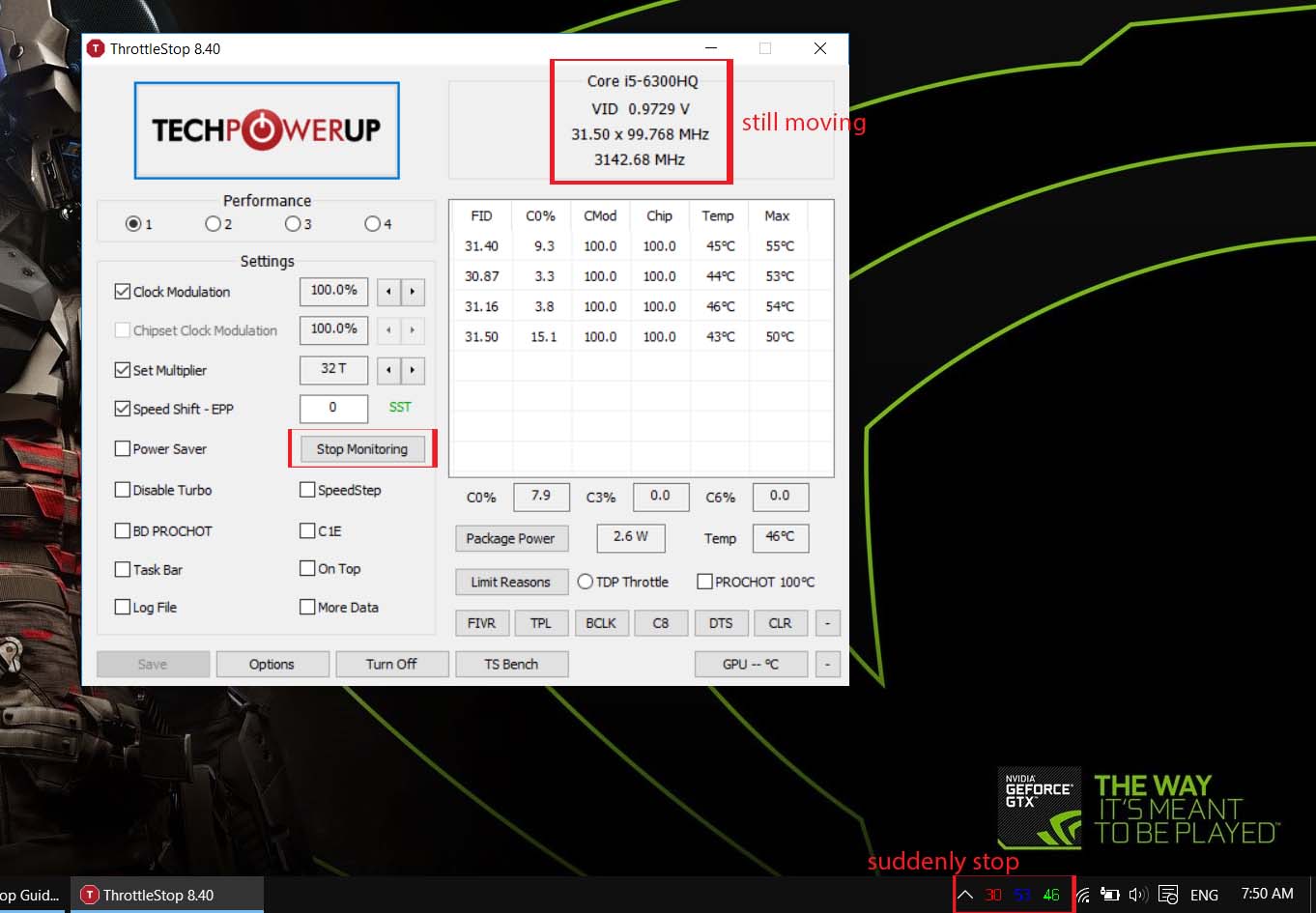Click the Clock Modulation 100.0% field

(x=333, y=291)
